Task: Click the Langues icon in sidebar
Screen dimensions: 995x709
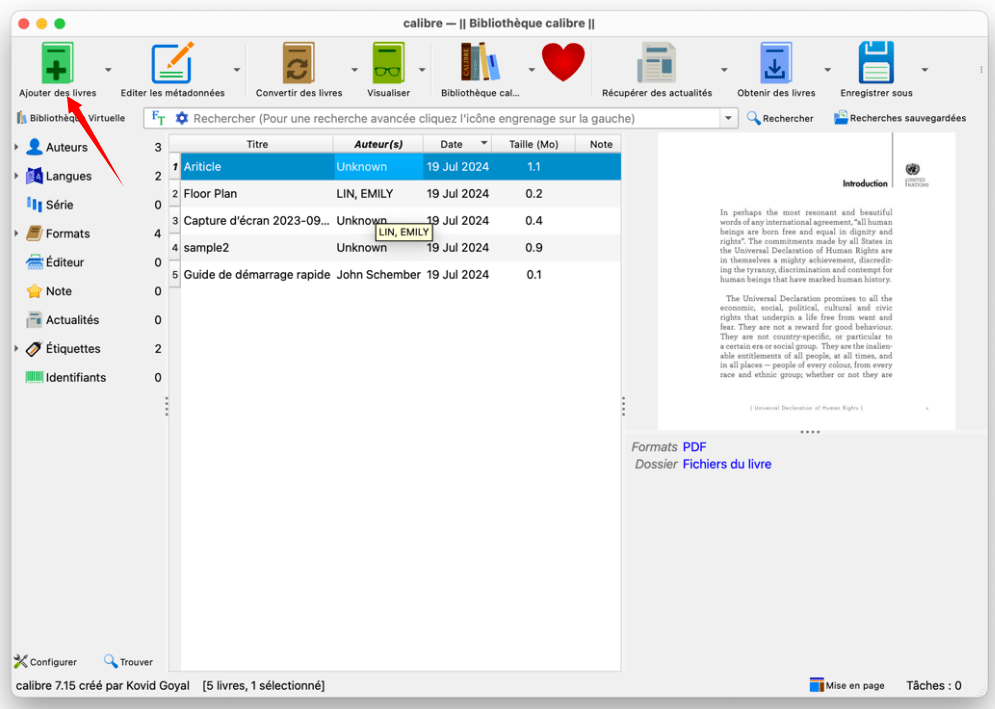Action: (34, 176)
